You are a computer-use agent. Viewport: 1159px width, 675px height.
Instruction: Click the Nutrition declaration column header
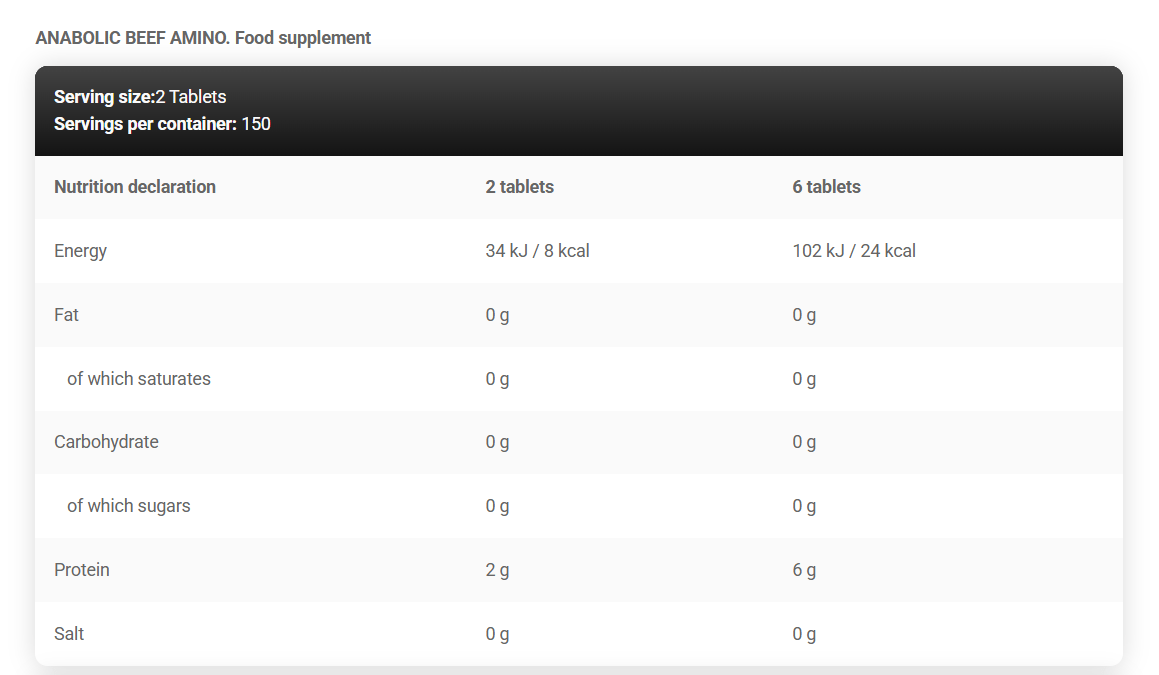point(135,187)
